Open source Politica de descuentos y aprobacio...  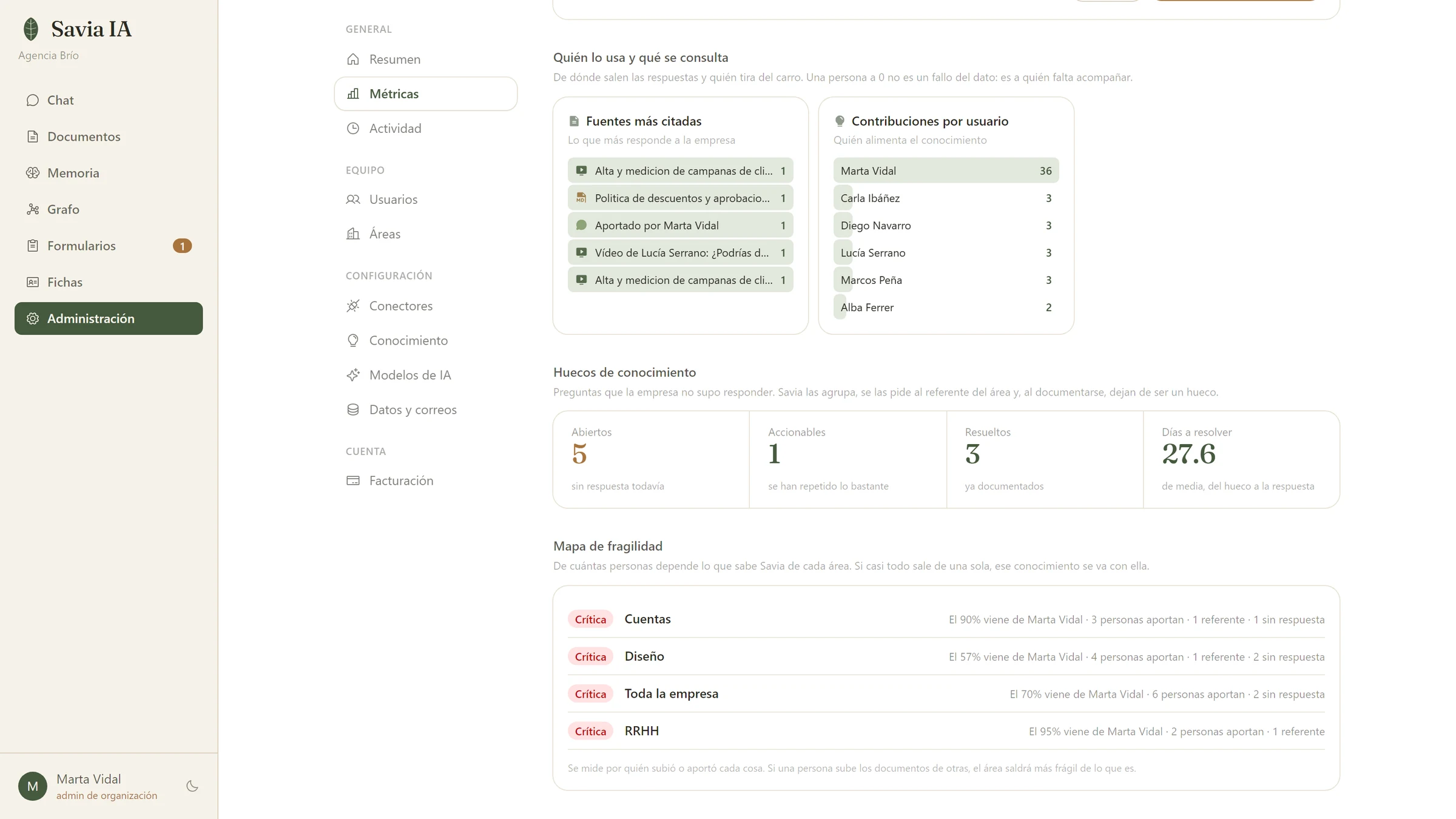point(680,198)
